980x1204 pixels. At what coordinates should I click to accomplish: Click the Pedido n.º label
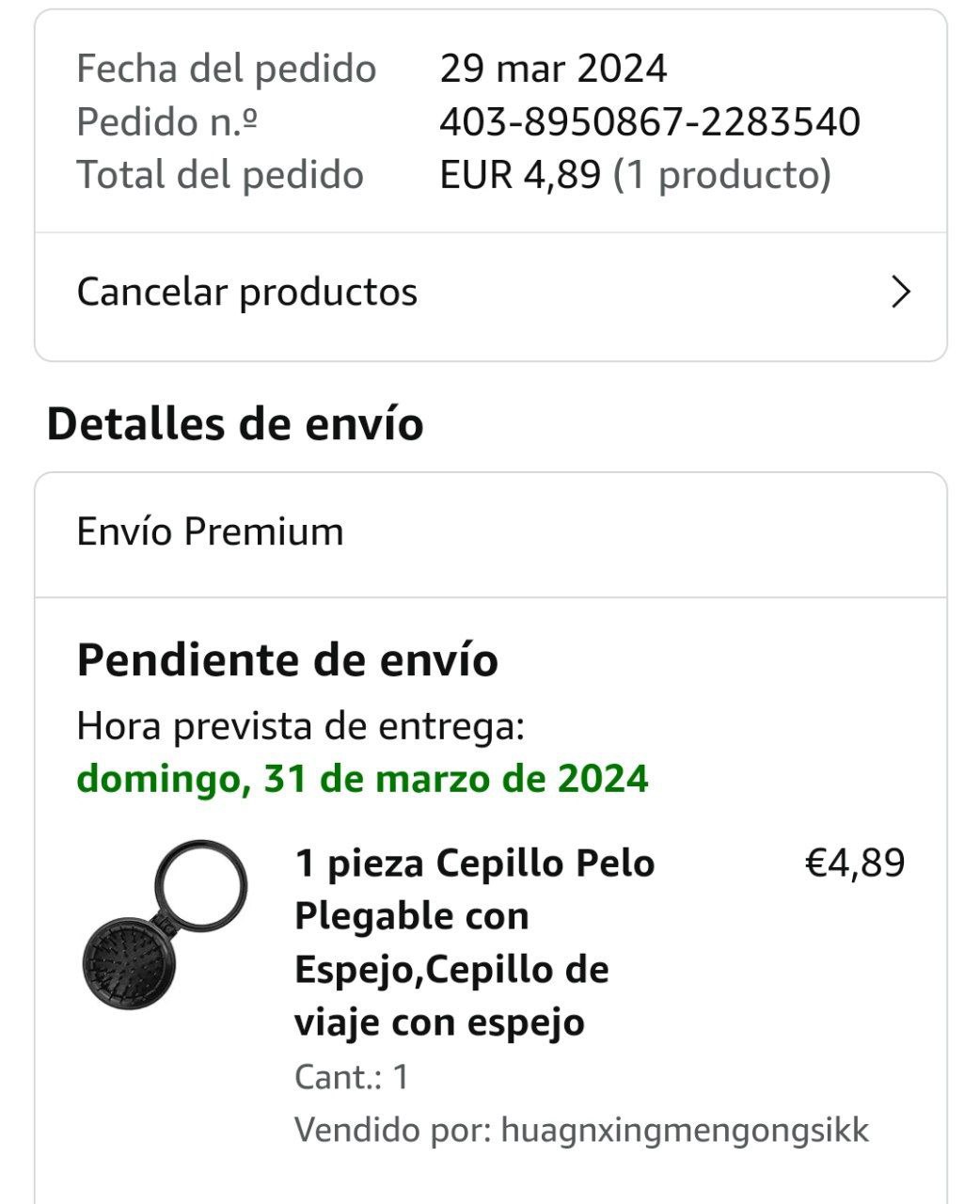coord(167,122)
